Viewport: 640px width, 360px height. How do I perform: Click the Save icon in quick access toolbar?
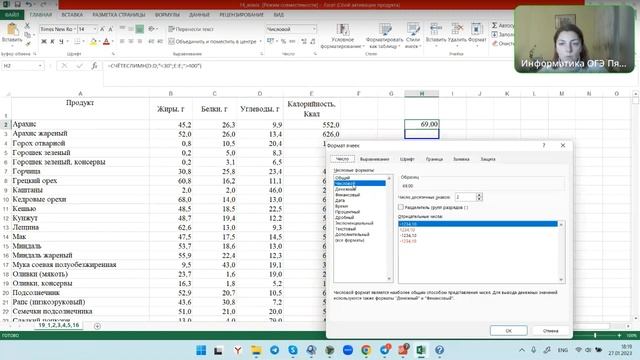pos(18,4)
